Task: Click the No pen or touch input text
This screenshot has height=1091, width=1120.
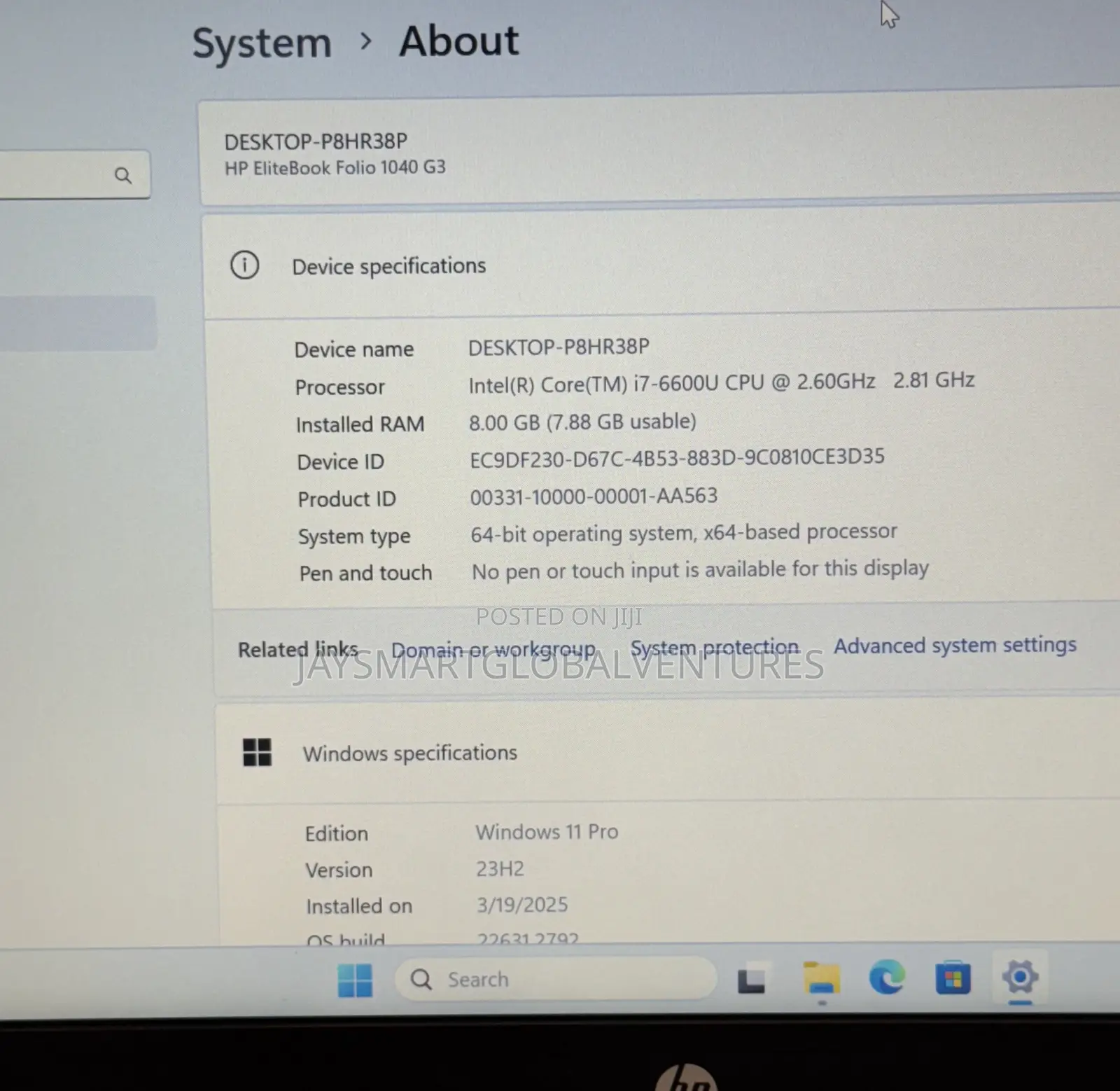Action: [x=700, y=570]
